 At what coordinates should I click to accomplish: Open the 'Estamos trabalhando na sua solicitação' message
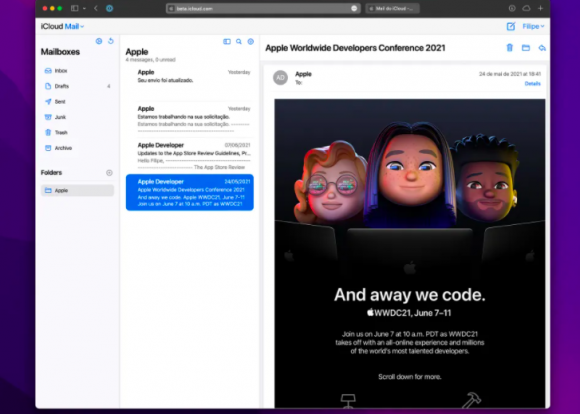click(190, 119)
